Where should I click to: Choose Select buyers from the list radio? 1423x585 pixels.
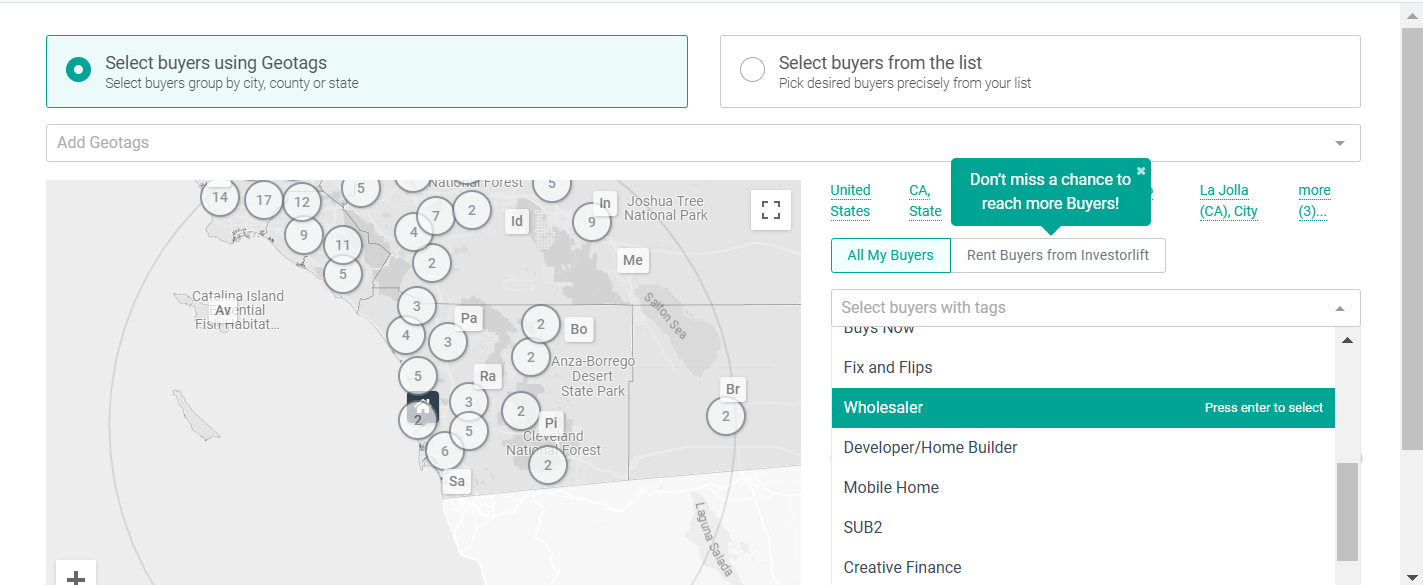[x=752, y=70]
